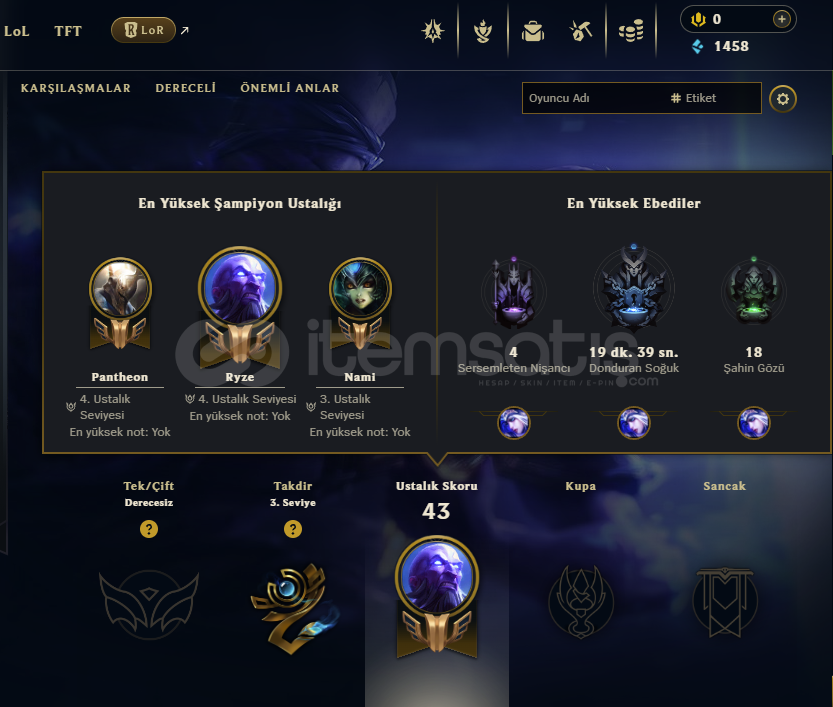Screen dimensions: 833x707
Task: Open the KARŞILAŞMALAR tab
Action: pyautogui.click(x=75, y=88)
